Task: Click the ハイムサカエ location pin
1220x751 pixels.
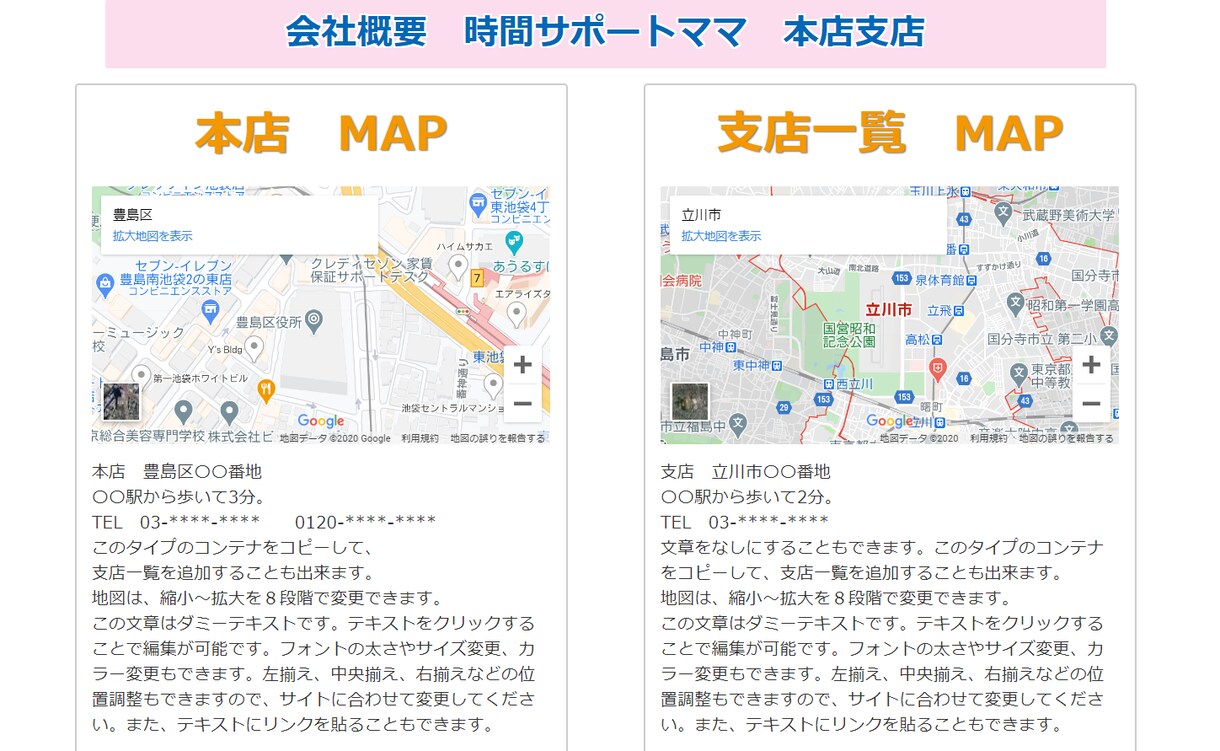Action: (x=458, y=265)
